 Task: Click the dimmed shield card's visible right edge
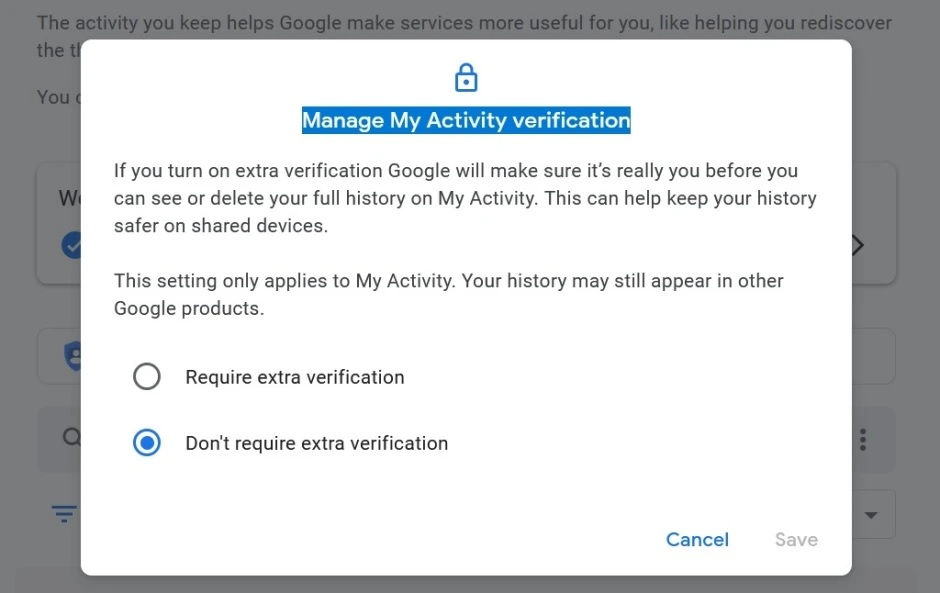pos(873,356)
